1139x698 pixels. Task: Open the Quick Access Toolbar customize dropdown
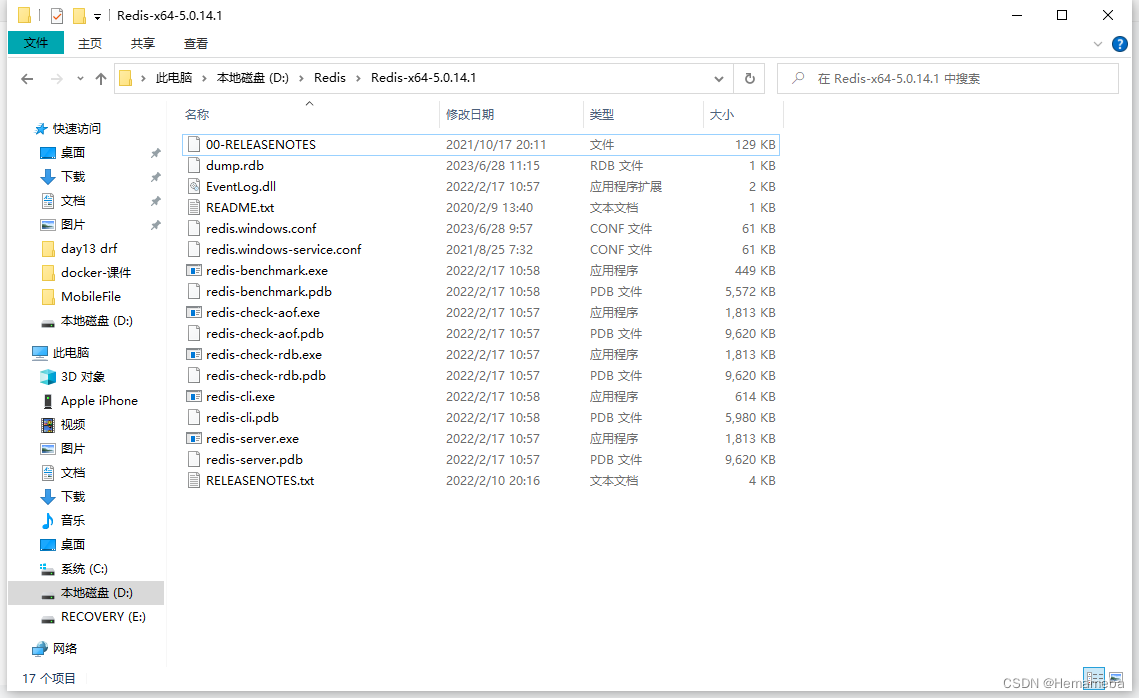click(97, 16)
